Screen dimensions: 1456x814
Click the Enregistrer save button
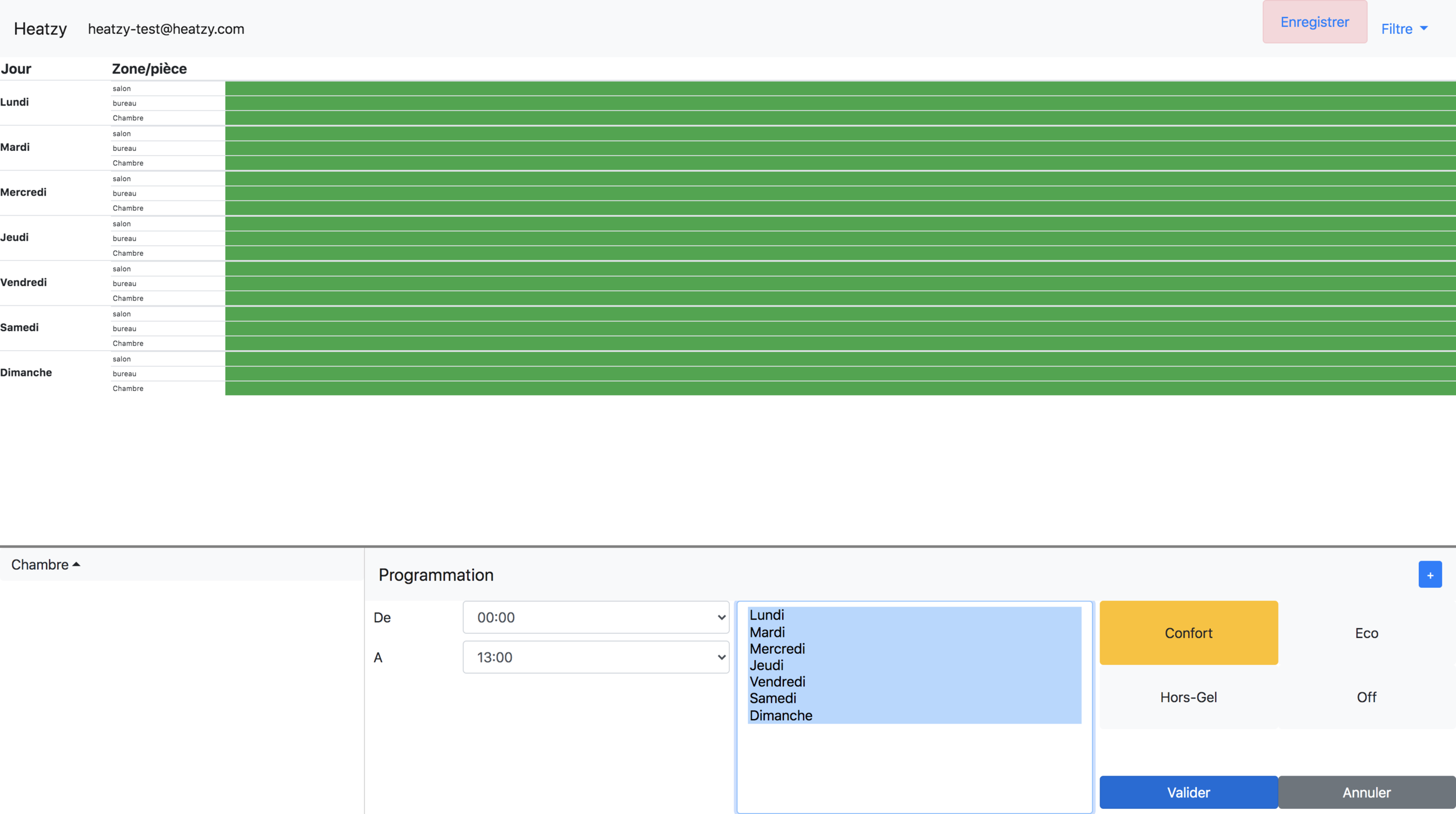point(1314,22)
